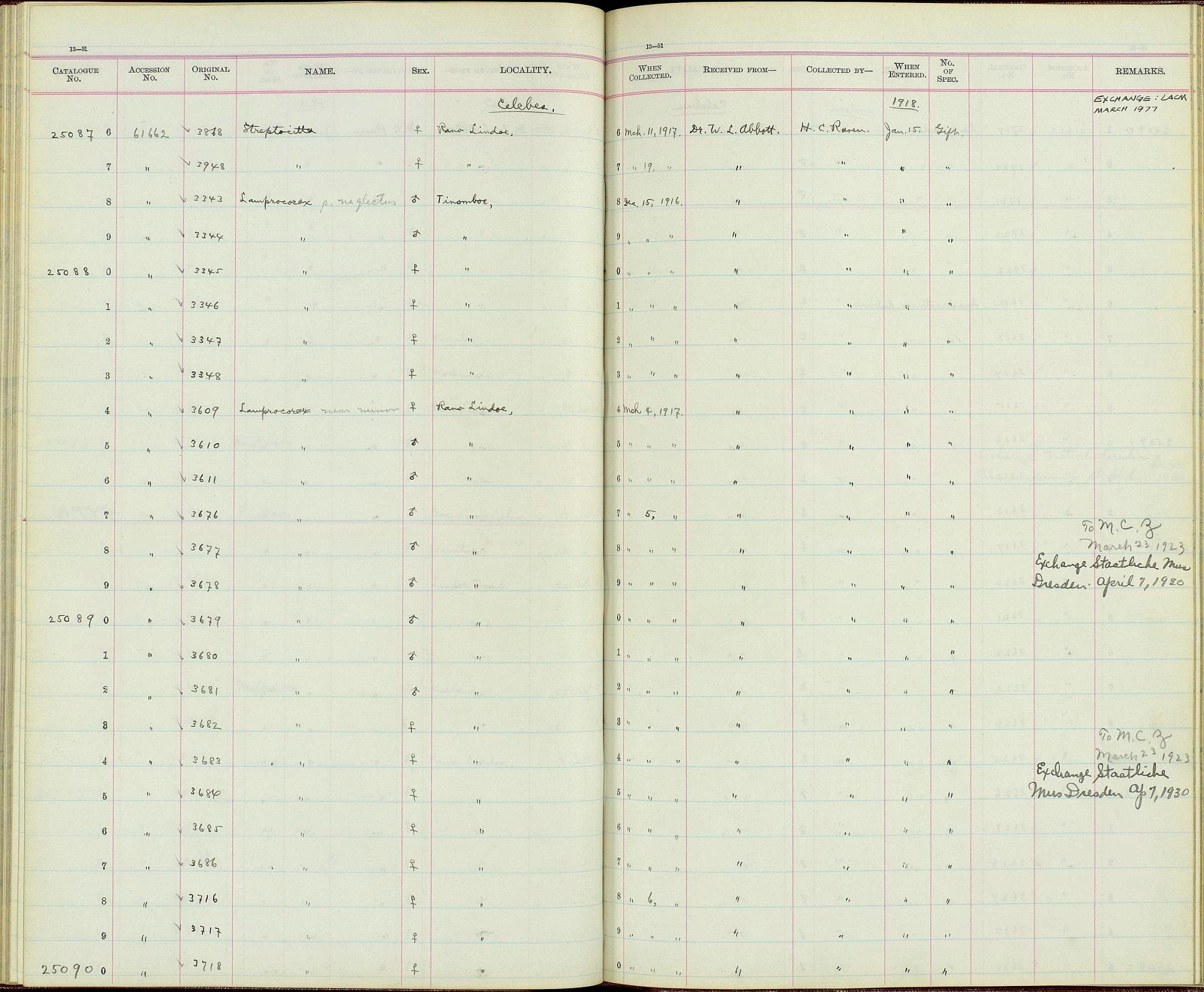Select the "LOCALITY." column header
The width and height of the screenshot is (1204, 992).
pyautogui.click(x=525, y=70)
